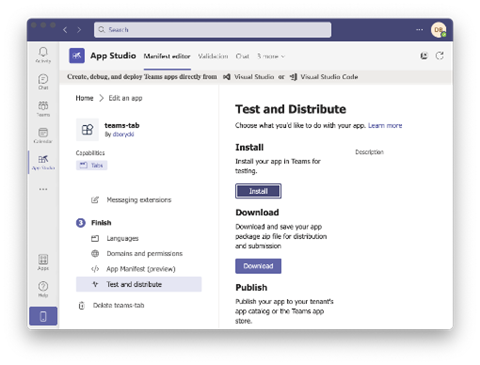
Task: Go back with the left arrow
Action: click(x=65, y=30)
